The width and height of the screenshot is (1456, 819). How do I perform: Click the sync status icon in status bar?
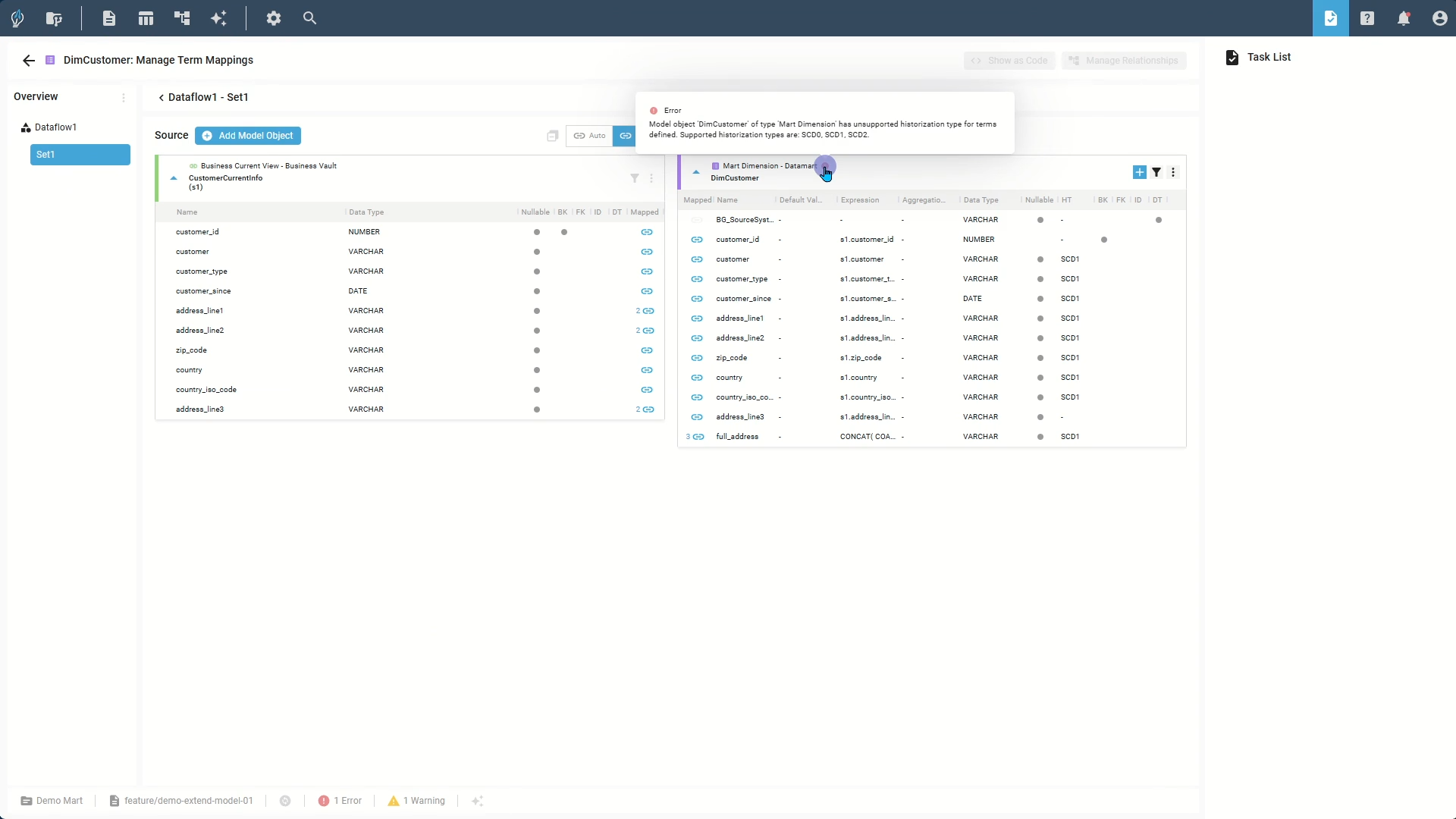(x=285, y=801)
